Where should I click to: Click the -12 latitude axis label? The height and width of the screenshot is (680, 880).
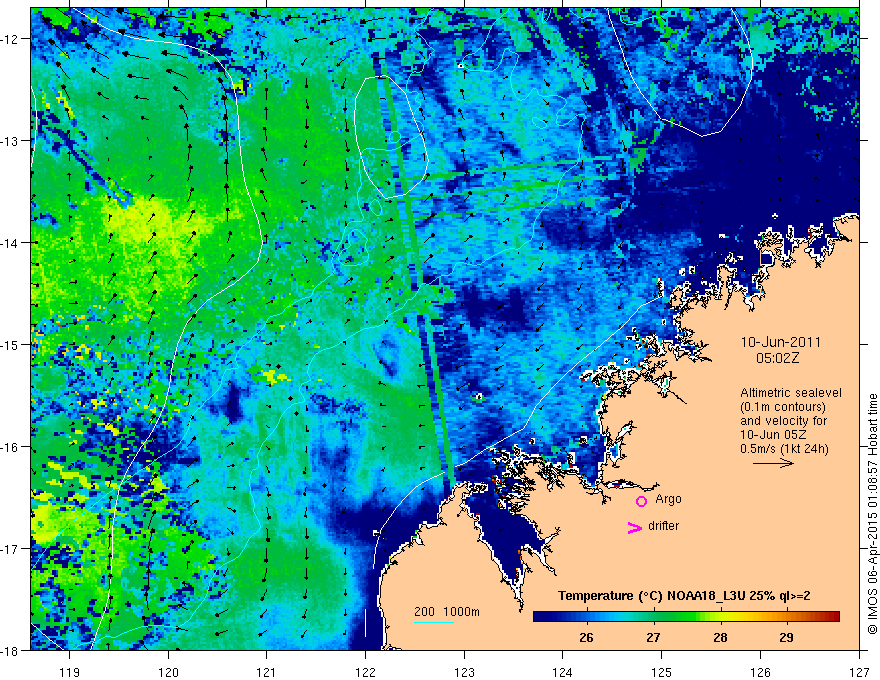point(11,39)
